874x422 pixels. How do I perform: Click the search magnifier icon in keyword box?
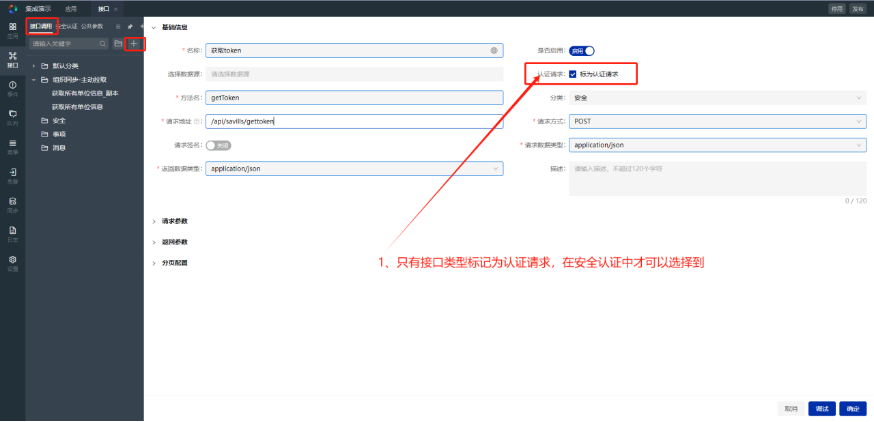coord(103,43)
